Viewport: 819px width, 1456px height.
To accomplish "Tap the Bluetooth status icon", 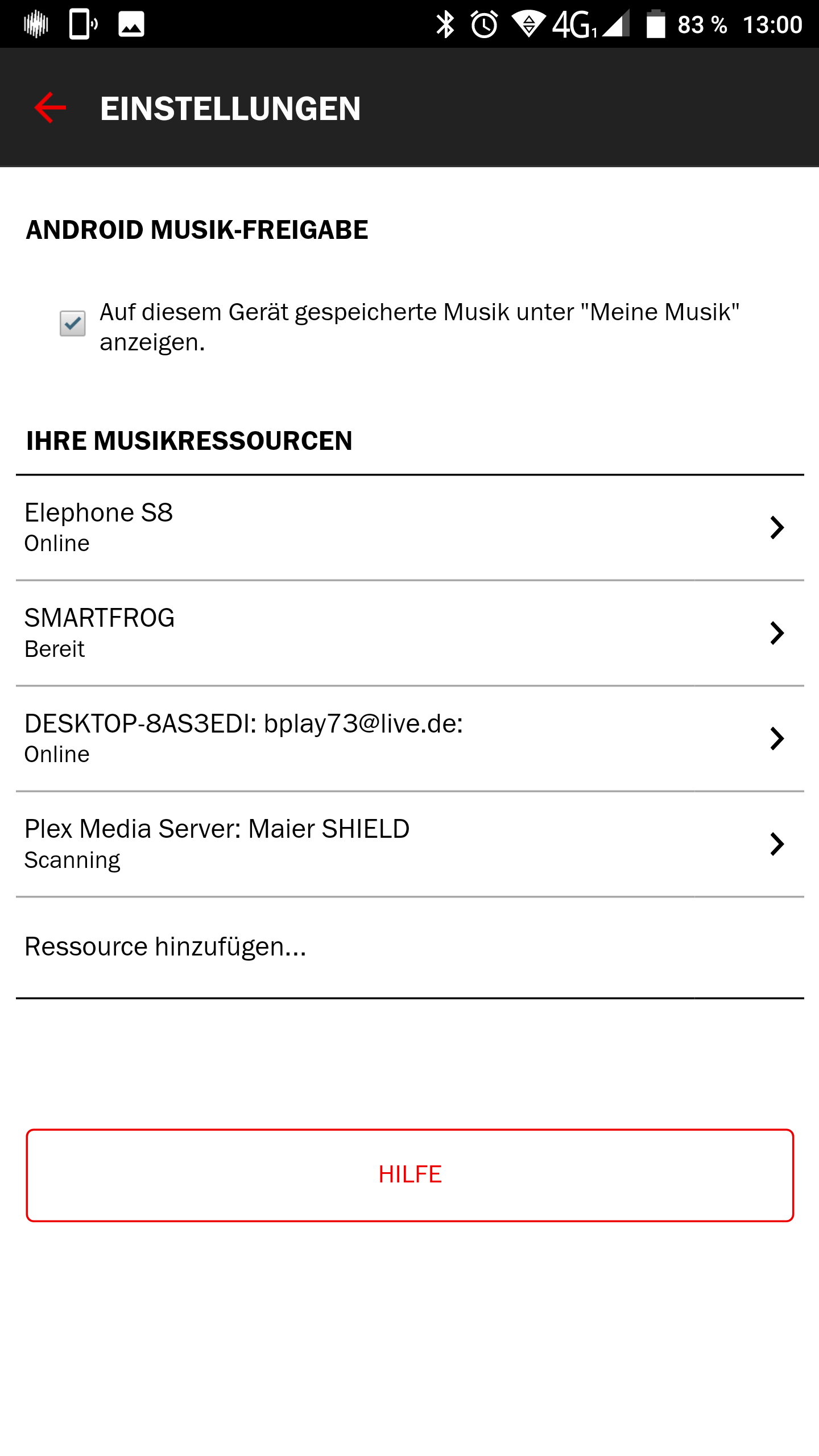I will pos(445,25).
